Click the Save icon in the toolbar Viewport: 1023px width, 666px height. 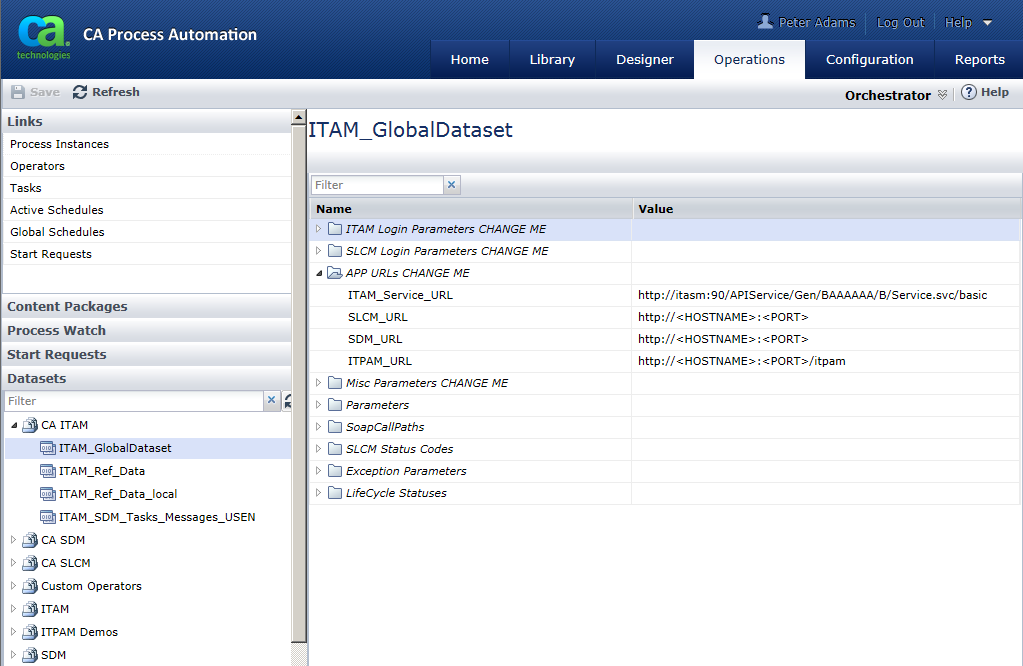point(19,92)
